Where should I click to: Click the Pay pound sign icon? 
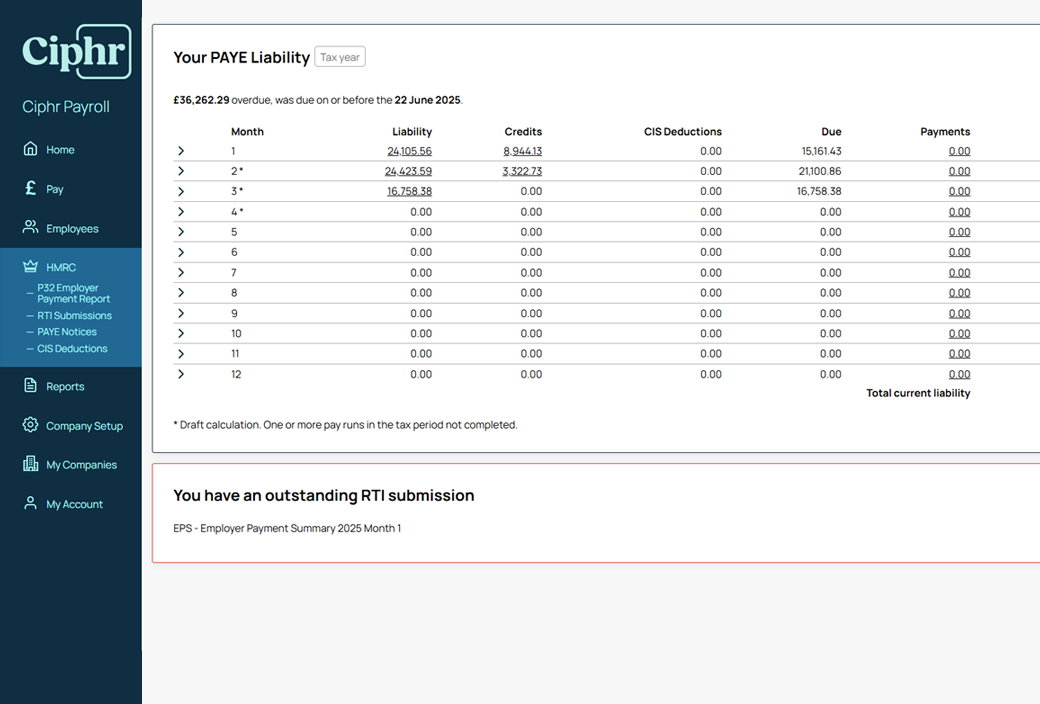coord(30,188)
